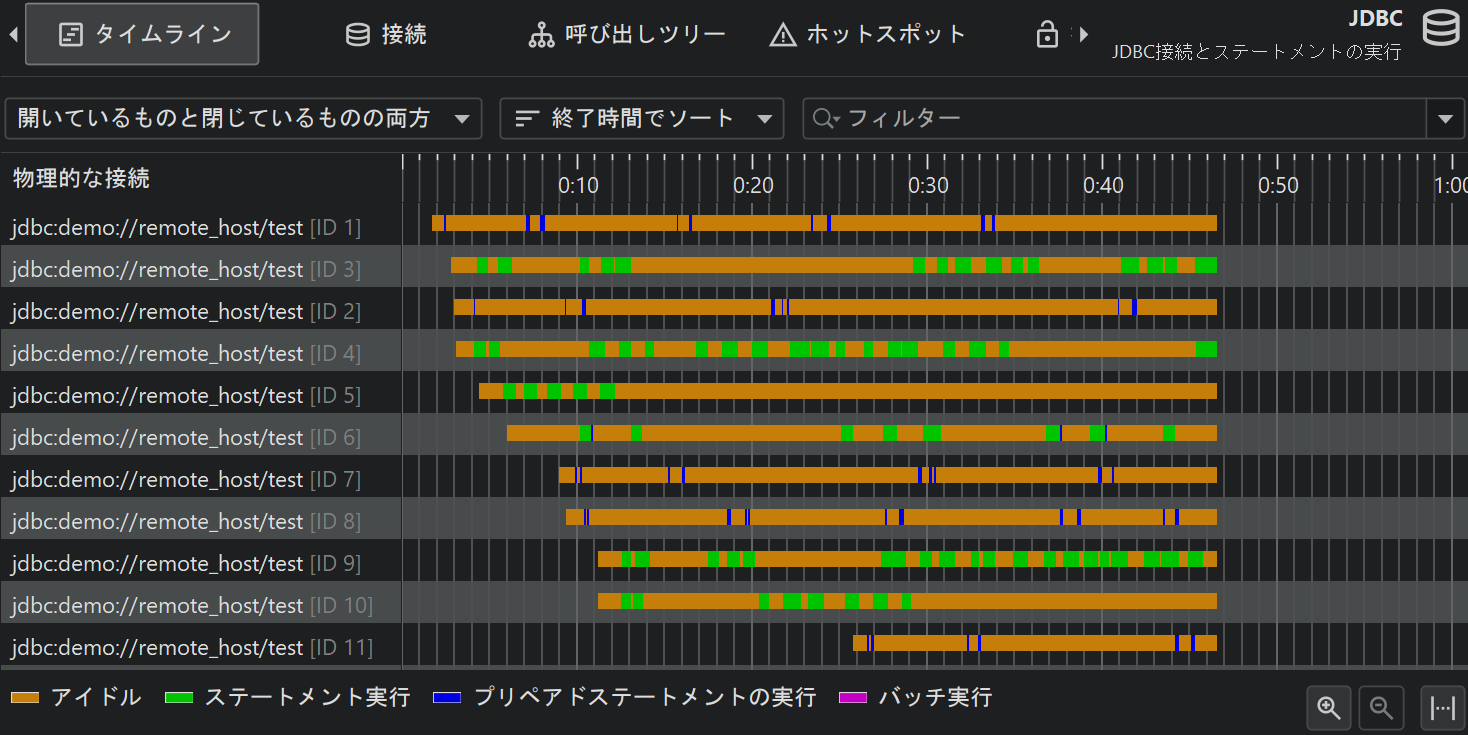Image resolution: width=1468 pixels, height=735 pixels.
Task: Click the timeline bar for connection ID 8
Action: tap(891, 517)
